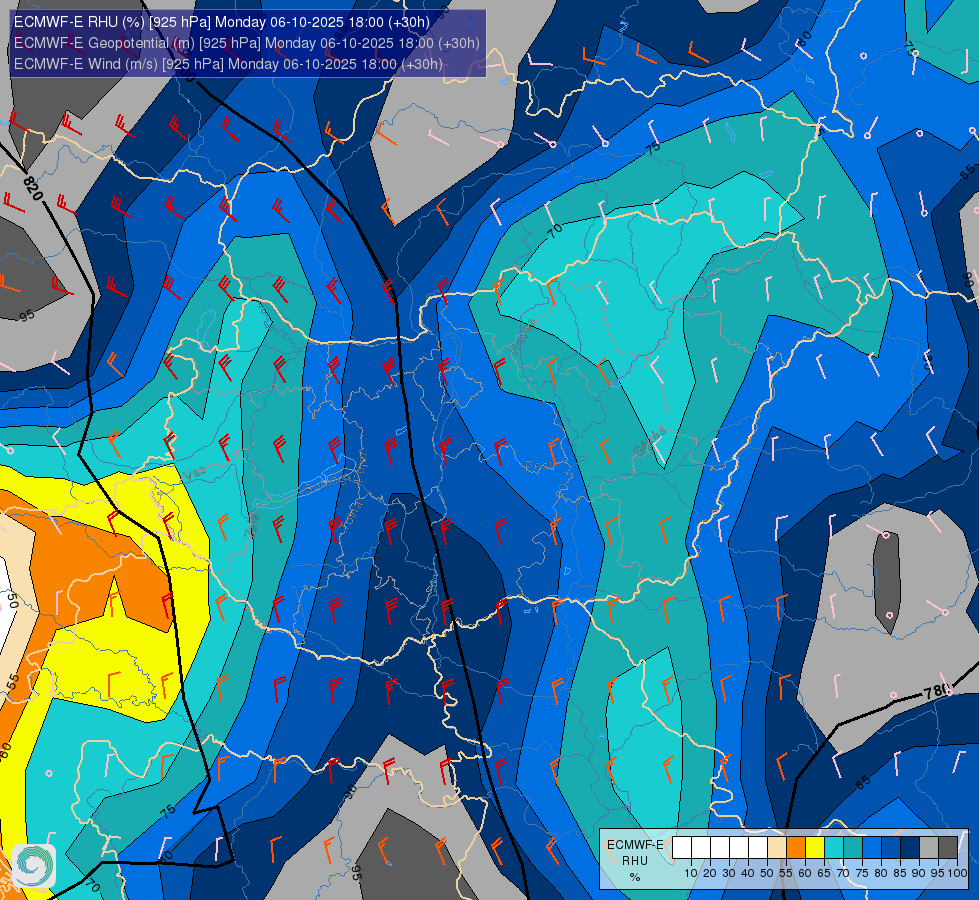Click the 780 geopotential contour label
Image resolution: width=979 pixels, height=900 pixels.
937,691
